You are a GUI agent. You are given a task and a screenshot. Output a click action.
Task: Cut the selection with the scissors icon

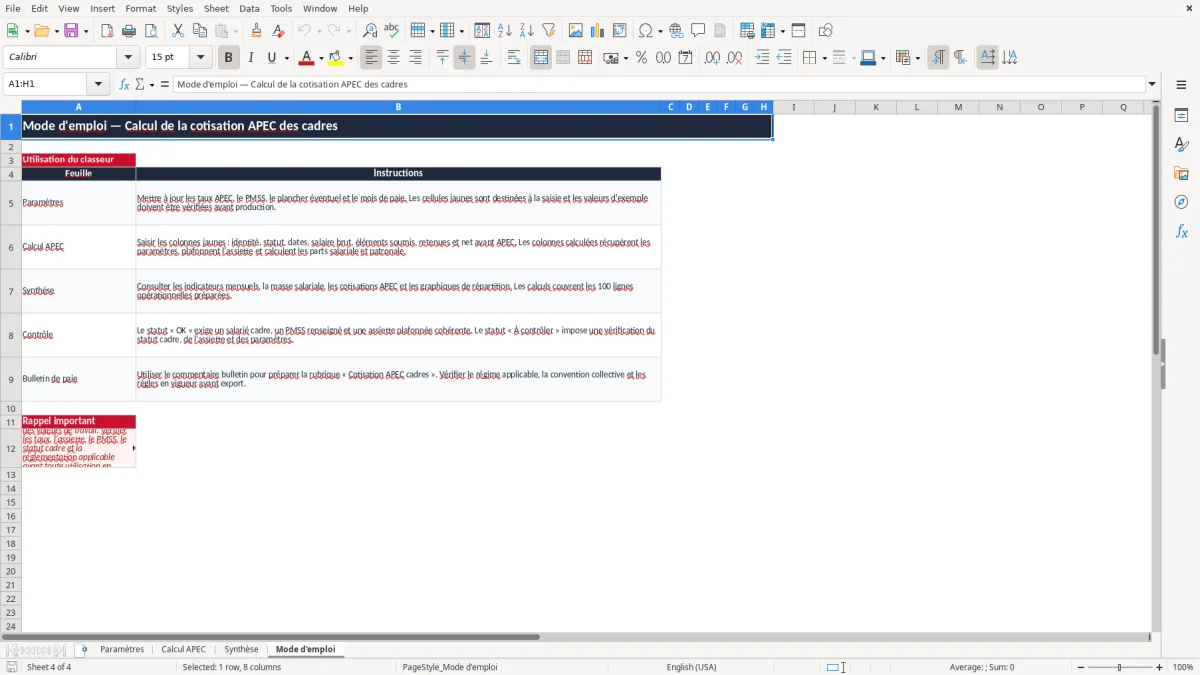pos(178,31)
